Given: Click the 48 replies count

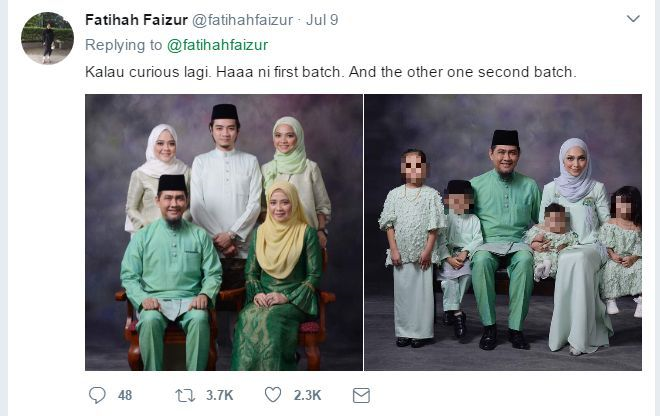Looking at the screenshot, I should click(x=125, y=395).
